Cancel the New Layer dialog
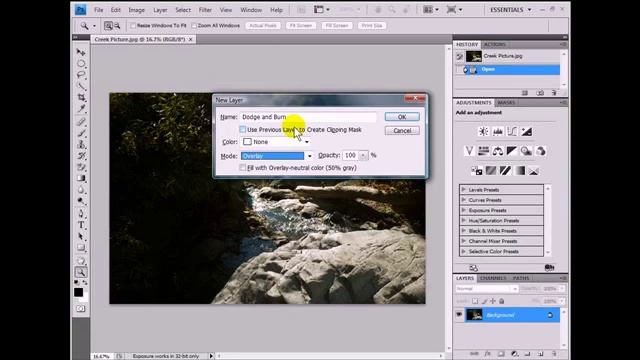Screen dimensions: 640x360 coord(402,131)
